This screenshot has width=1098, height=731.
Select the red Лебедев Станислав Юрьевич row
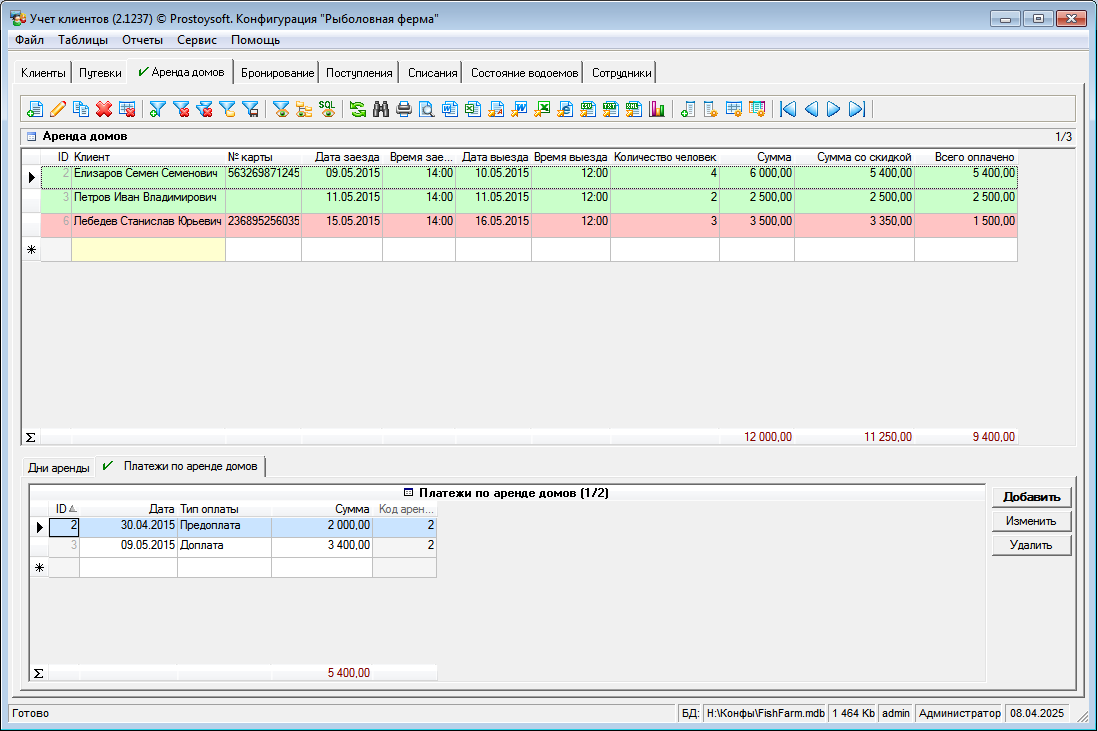click(x=146, y=222)
